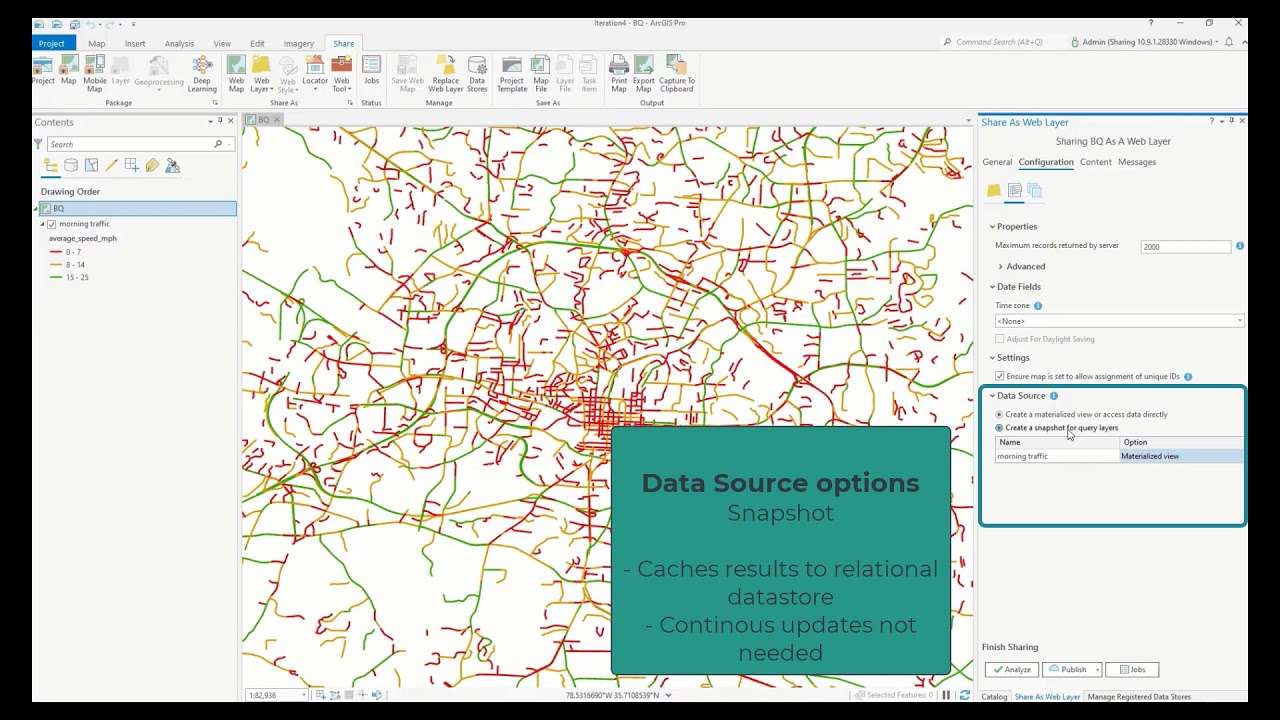The width and height of the screenshot is (1280, 720).
Task: Open the General tab in sharing pane
Action: click(x=997, y=162)
